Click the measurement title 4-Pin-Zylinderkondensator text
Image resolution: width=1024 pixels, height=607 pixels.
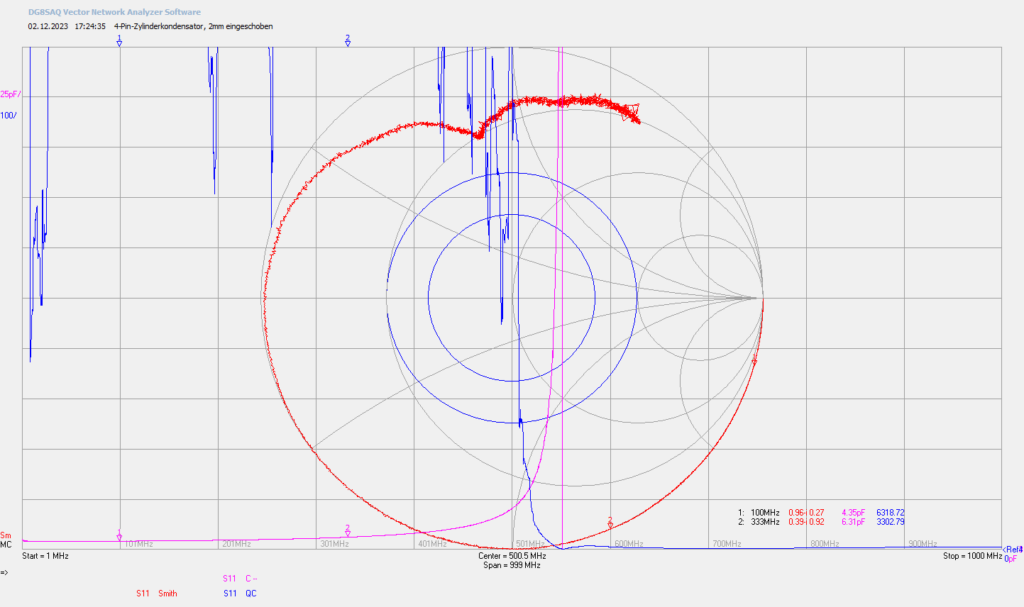click(193, 27)
